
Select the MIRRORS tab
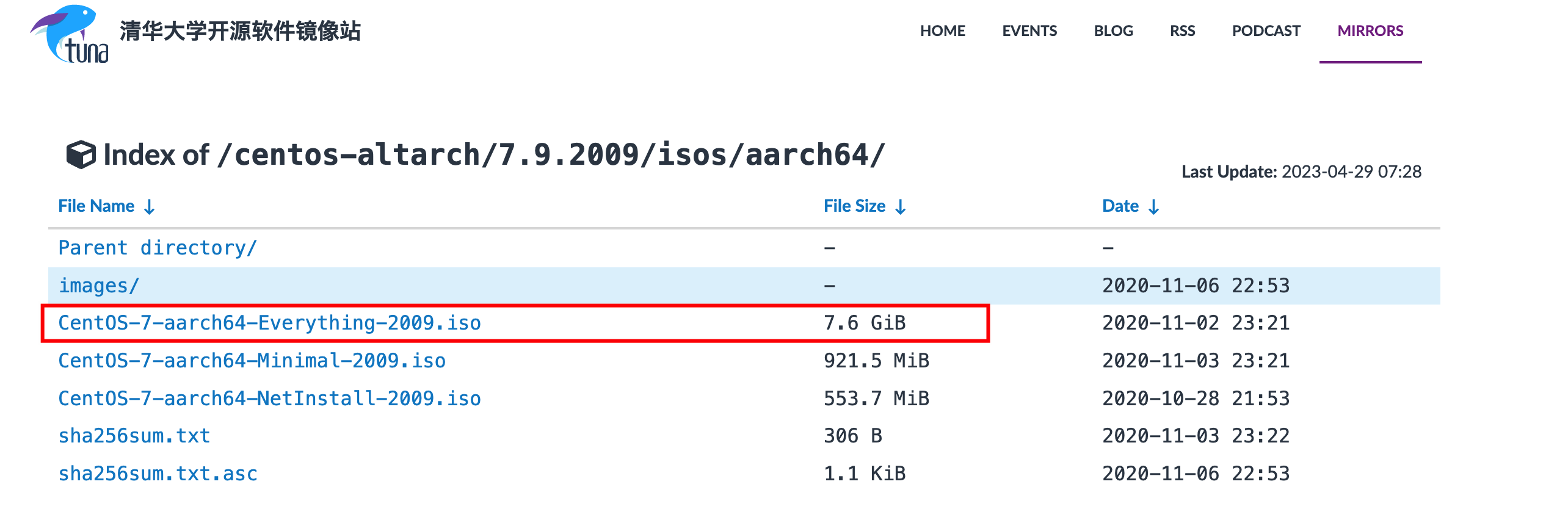pos(1370,31)
